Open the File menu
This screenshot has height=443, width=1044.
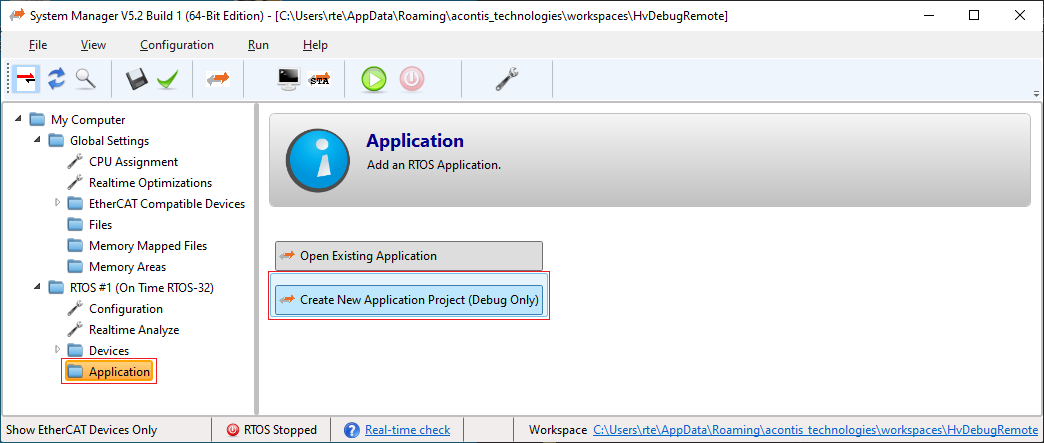38,45
